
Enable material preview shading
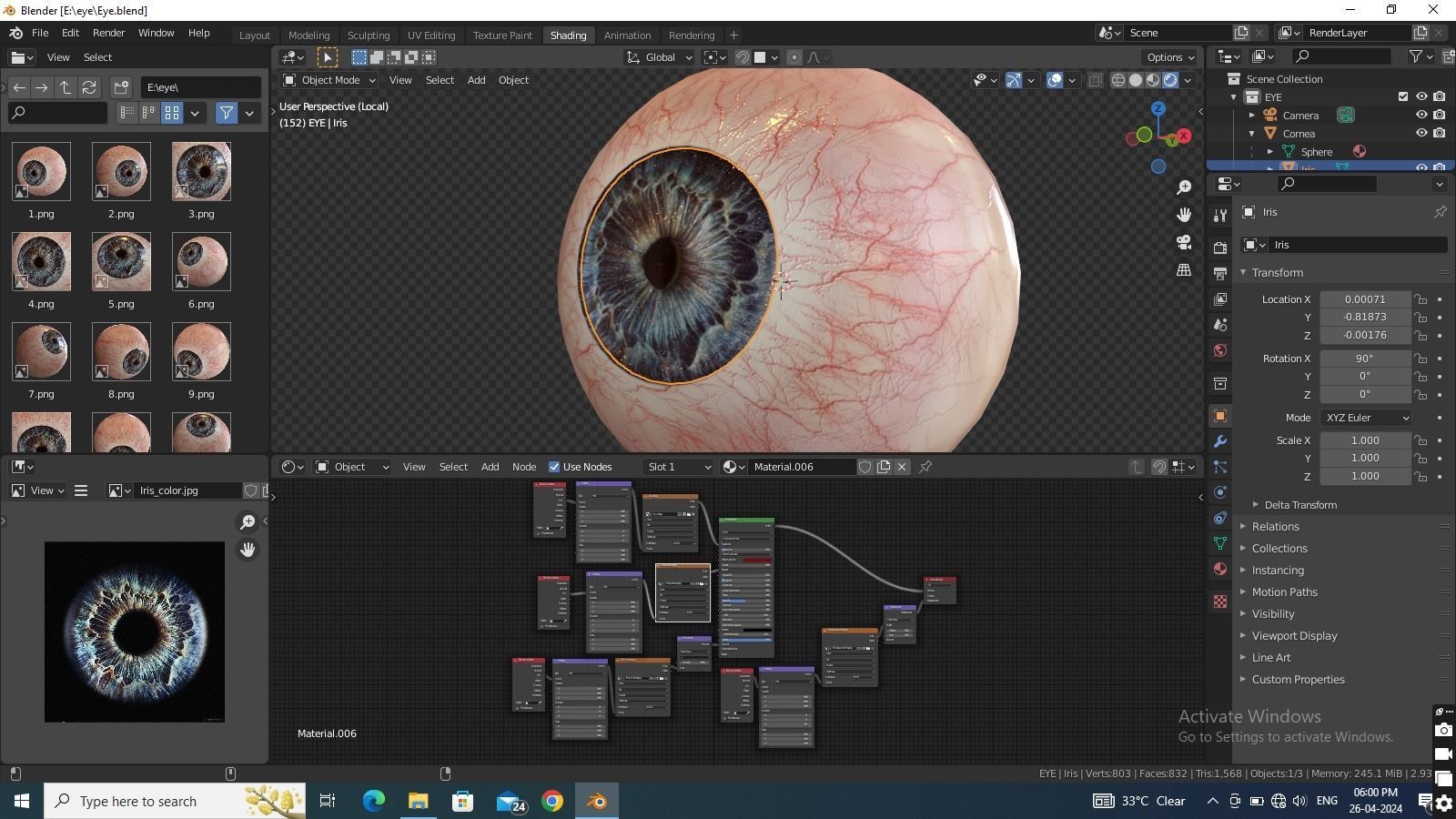(1153, 80)
